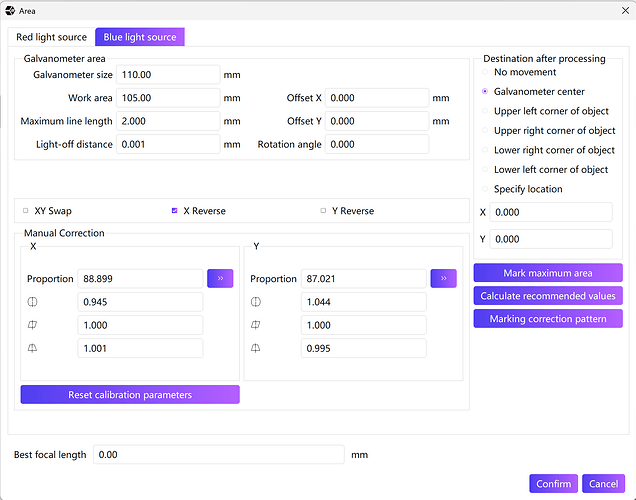Click the destination X coordinate field
The image size is (636, 500).
tap(551, 212)
